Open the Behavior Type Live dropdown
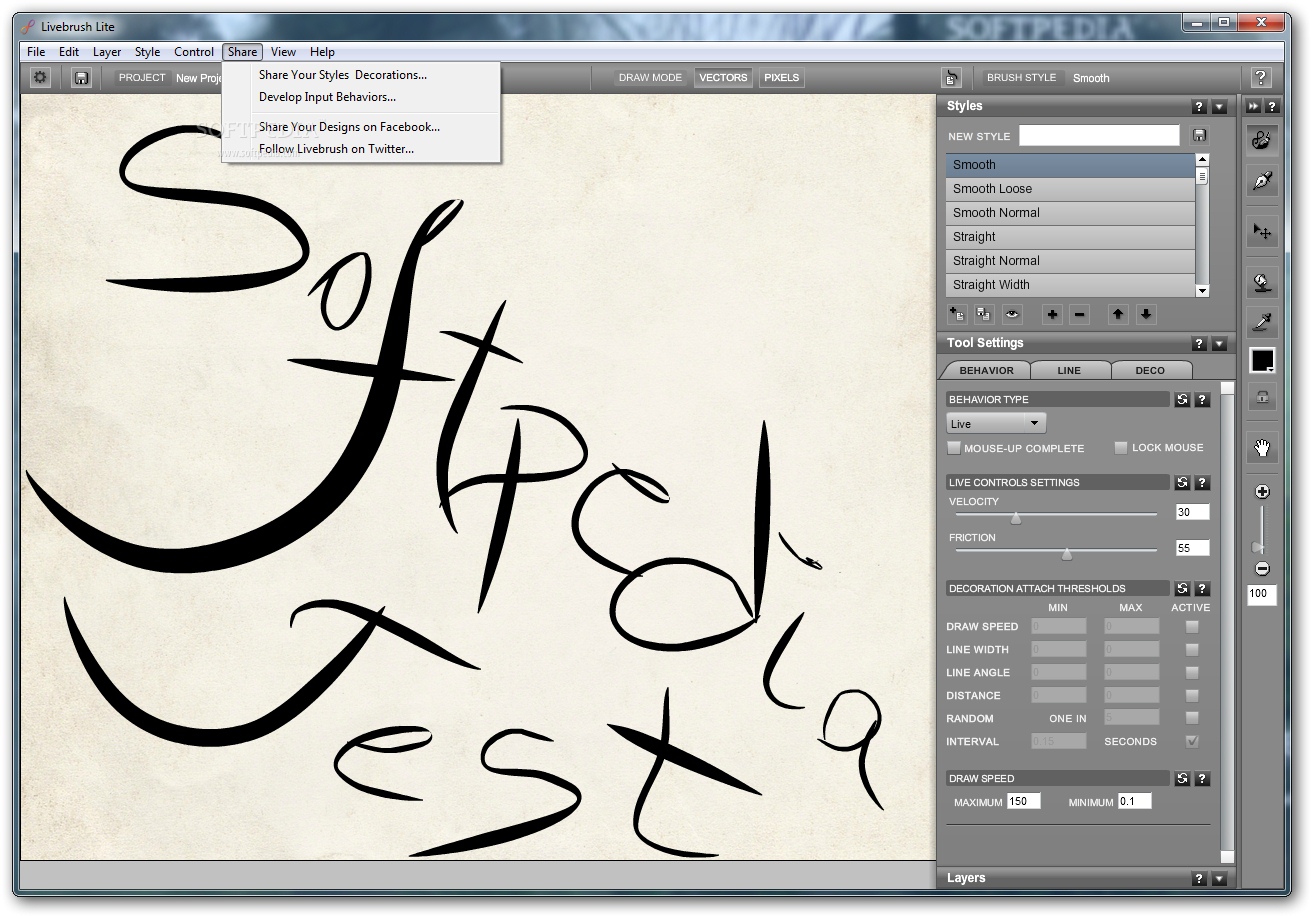This screenshot has width=1312, height=917. 996,424
